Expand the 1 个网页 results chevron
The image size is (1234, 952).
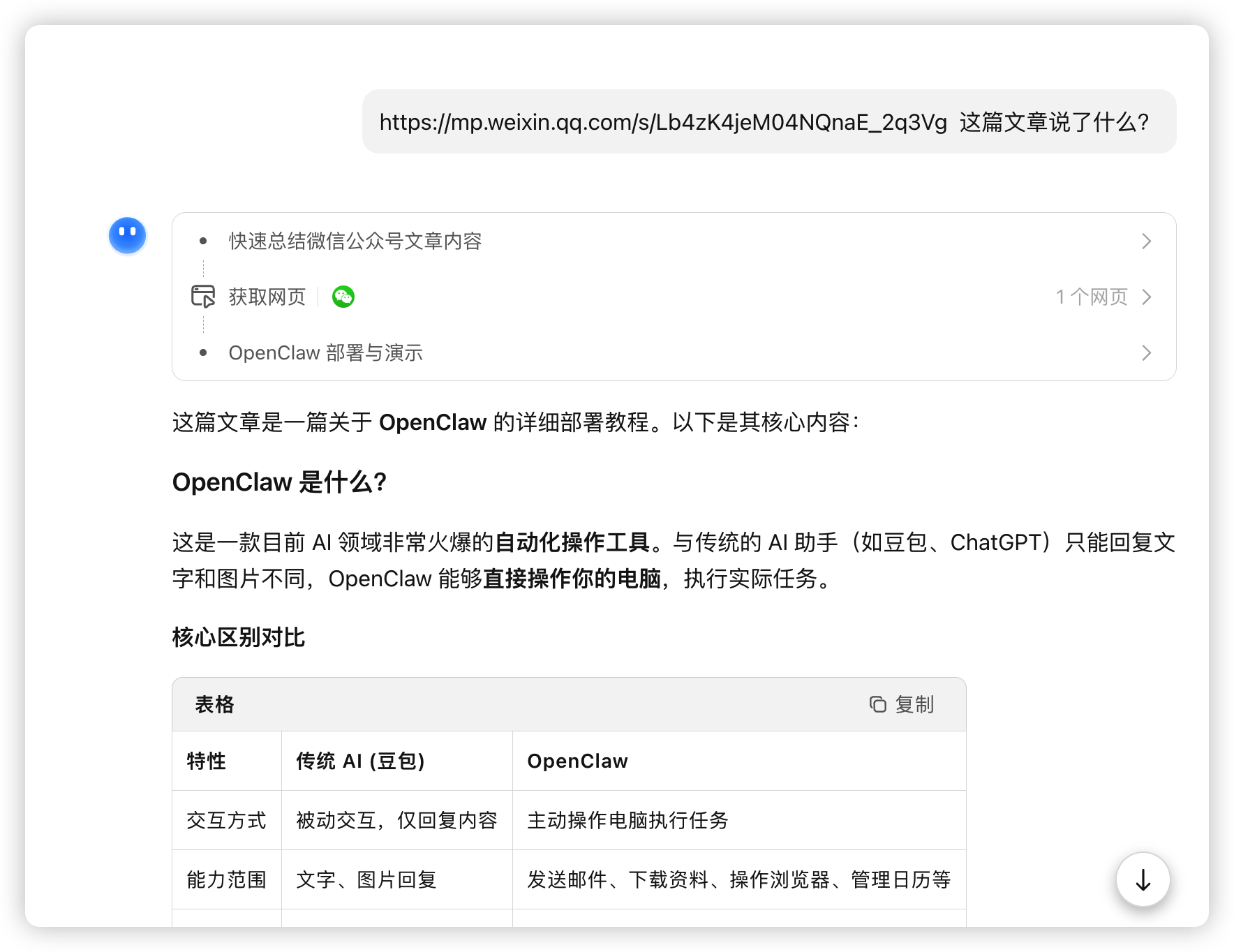(1147, 297)
